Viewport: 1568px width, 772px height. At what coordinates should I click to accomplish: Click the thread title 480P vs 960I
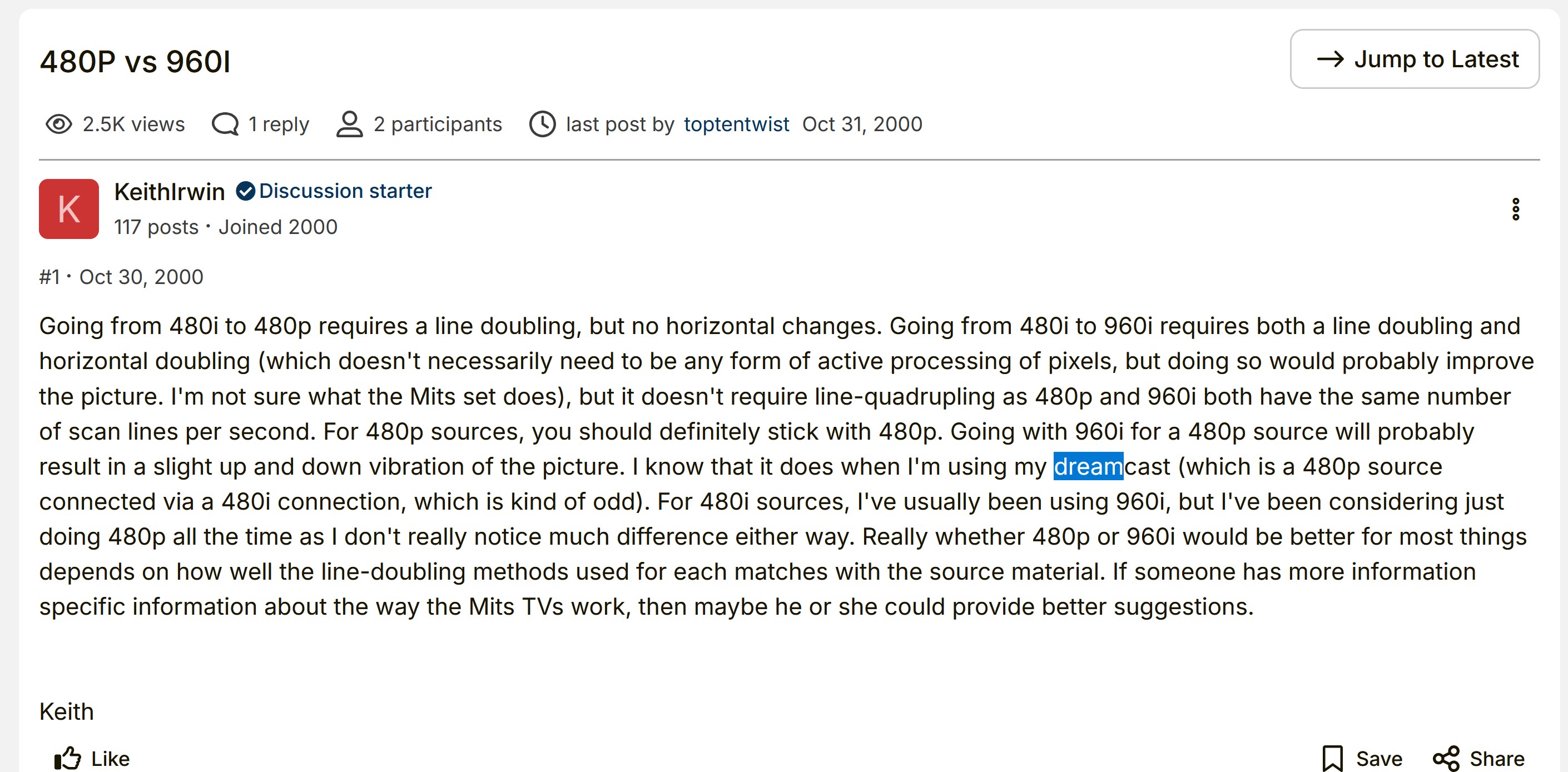pos(135,62)
